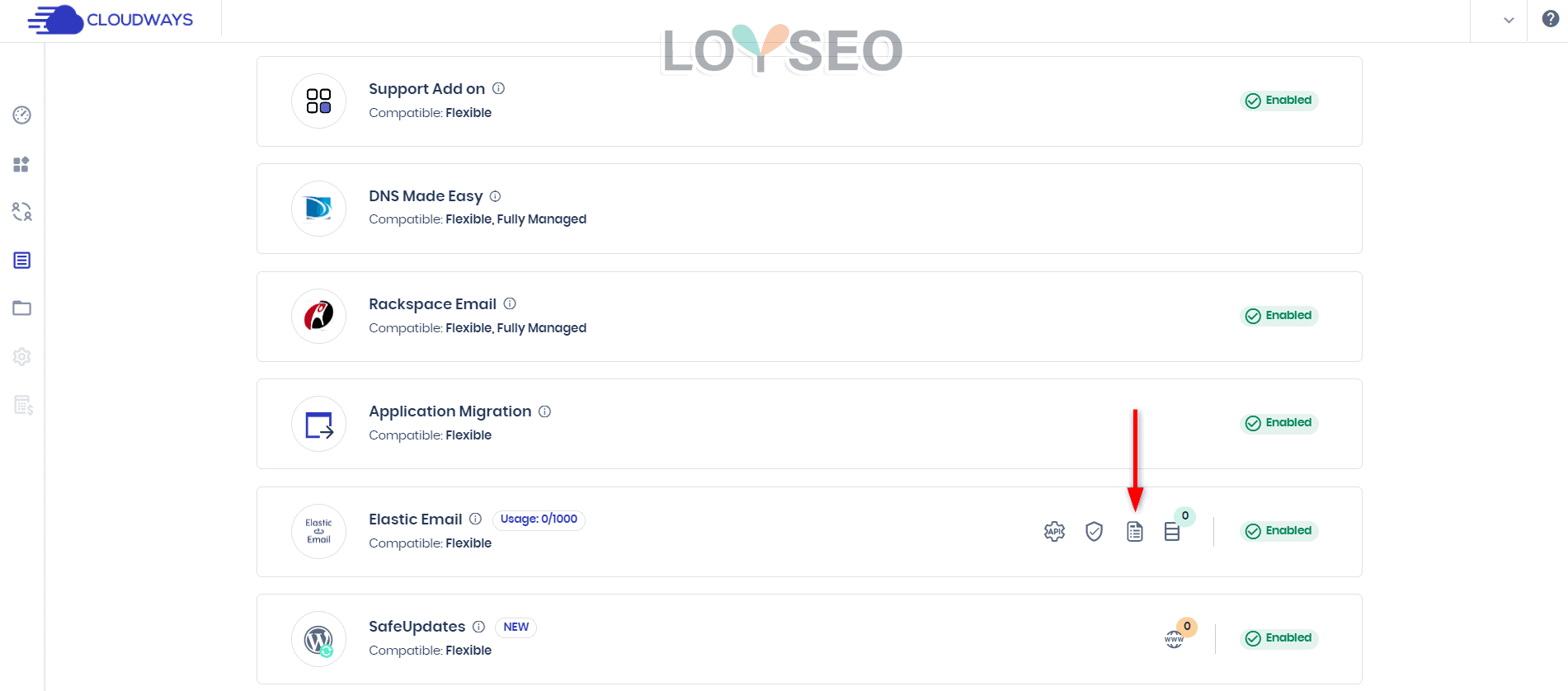
Task: Select the Application Migration title
Action: point(450,411)
